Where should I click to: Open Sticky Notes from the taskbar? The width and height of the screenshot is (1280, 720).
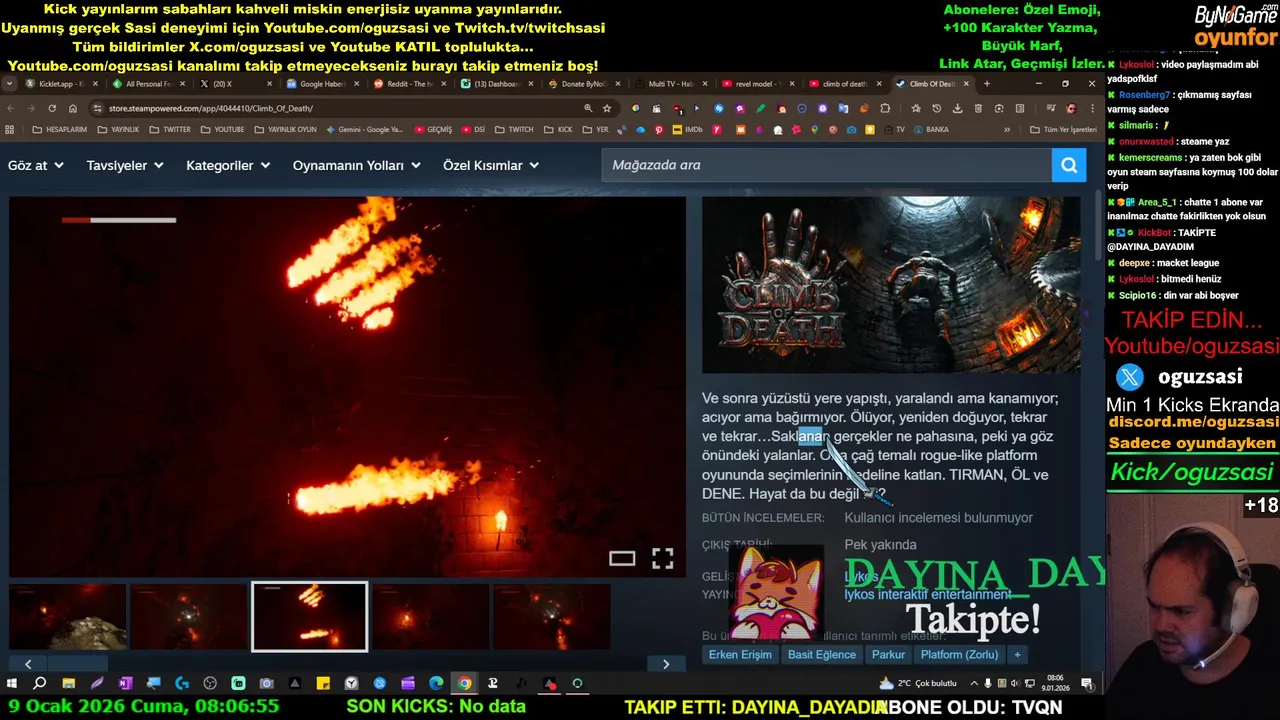pyautogui.click(x=323, y=683)
